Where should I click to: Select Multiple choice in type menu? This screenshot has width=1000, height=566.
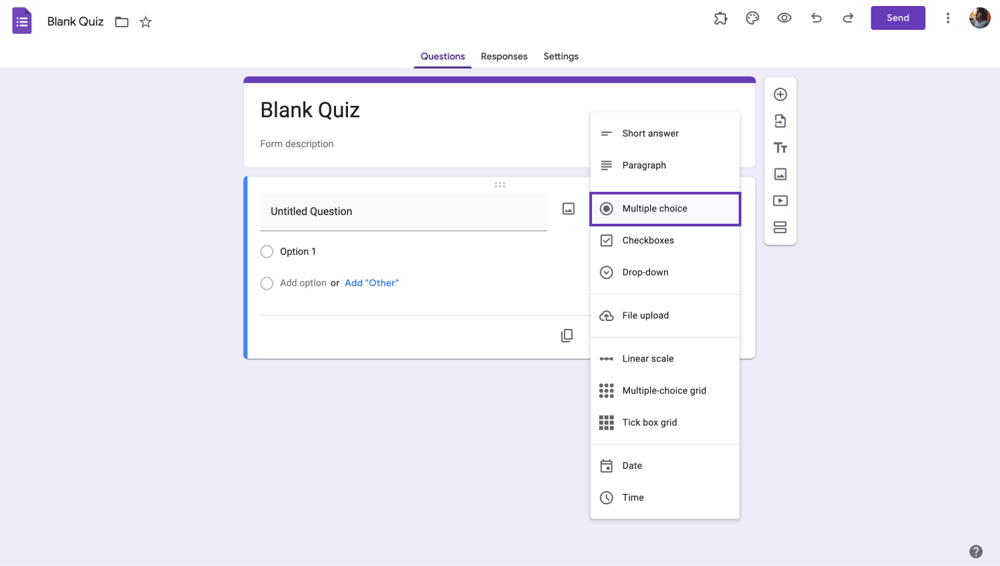[654, 209]
